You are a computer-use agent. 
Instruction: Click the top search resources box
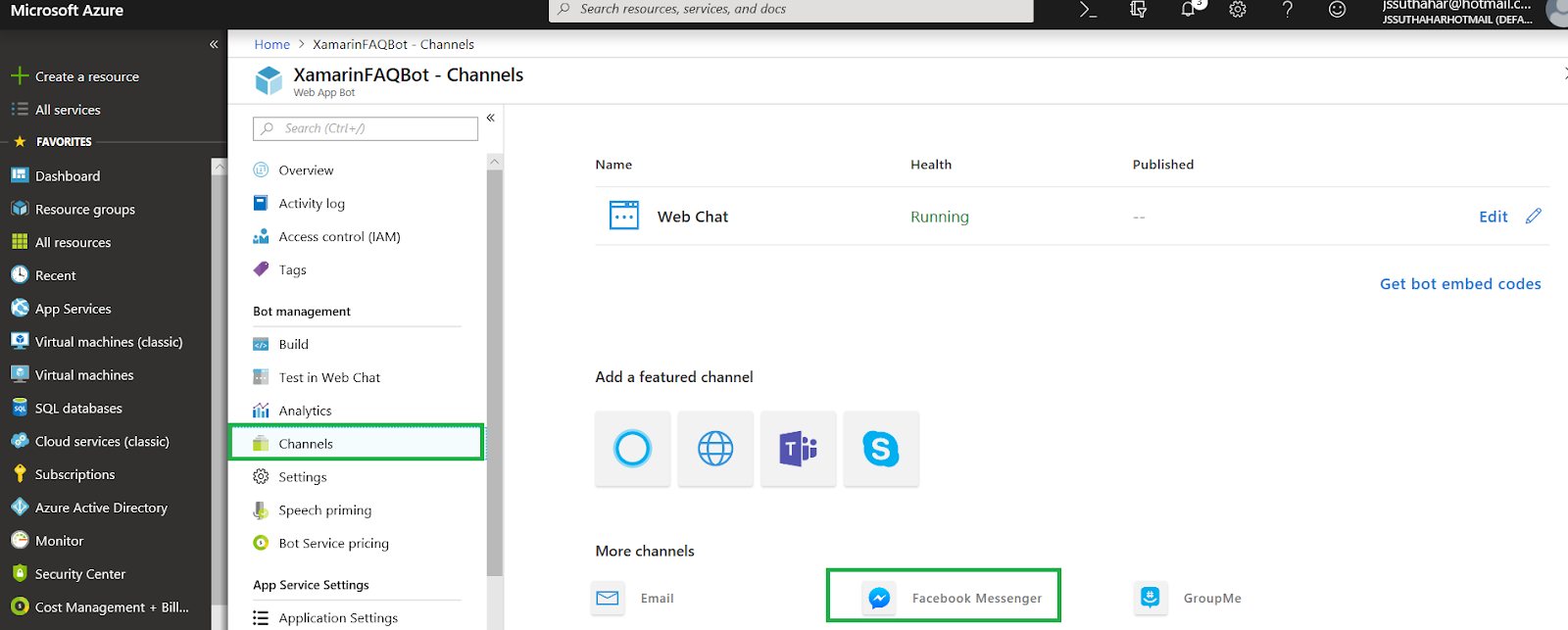pos(791,10)
